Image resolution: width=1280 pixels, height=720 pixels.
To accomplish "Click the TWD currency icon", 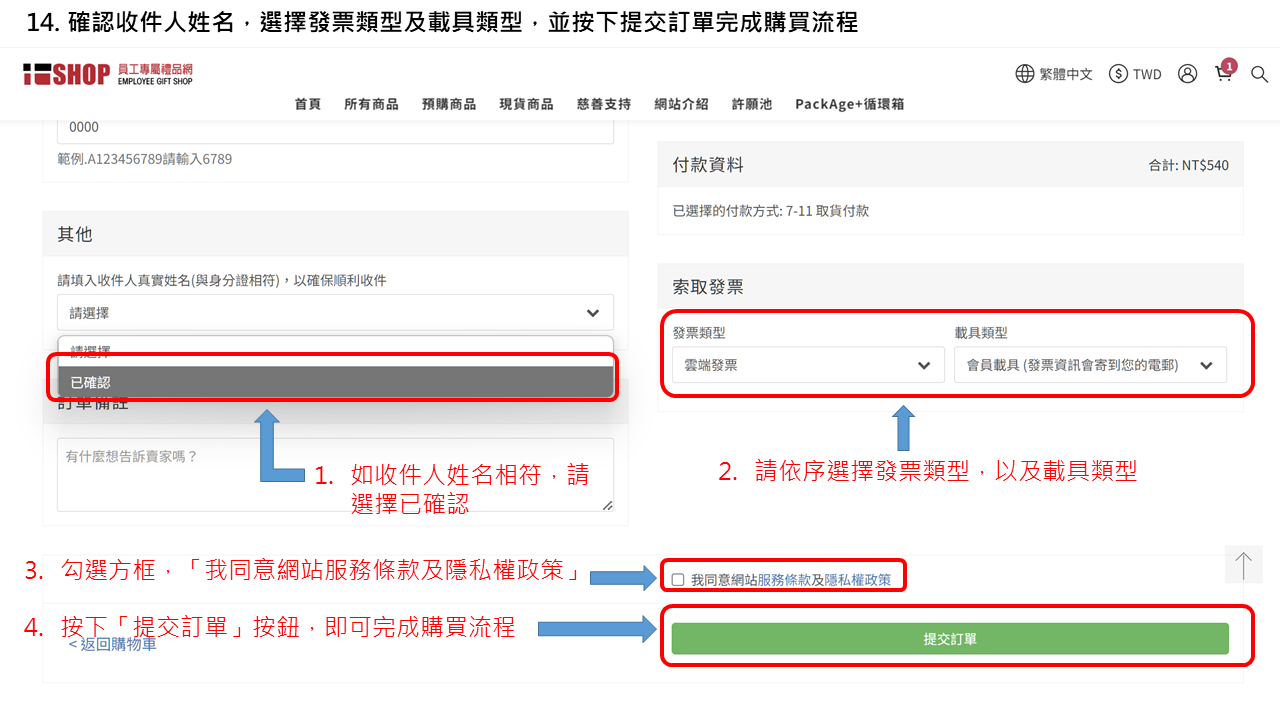I will point(1118,74).
